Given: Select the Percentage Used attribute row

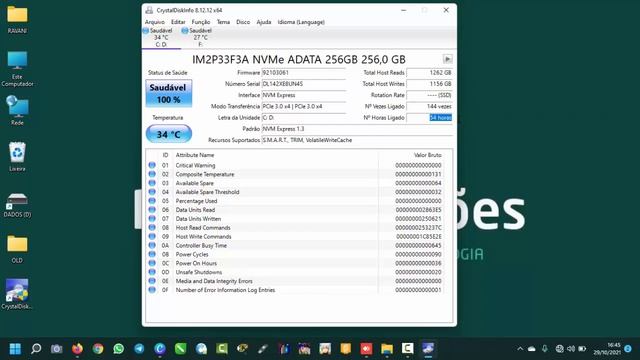Looking at the screenshot, I should point(296,201).
